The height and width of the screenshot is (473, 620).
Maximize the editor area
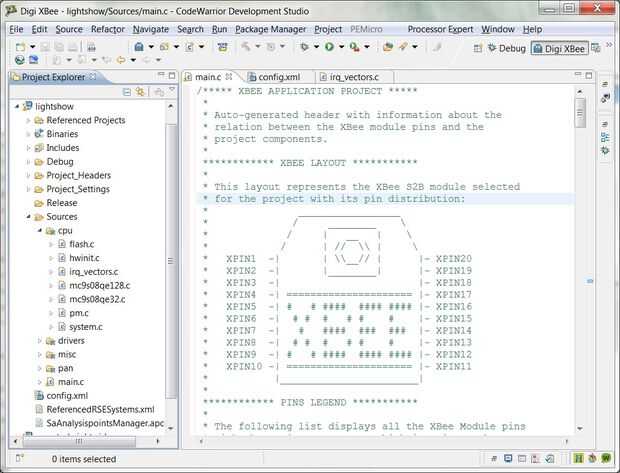point(589,75)
